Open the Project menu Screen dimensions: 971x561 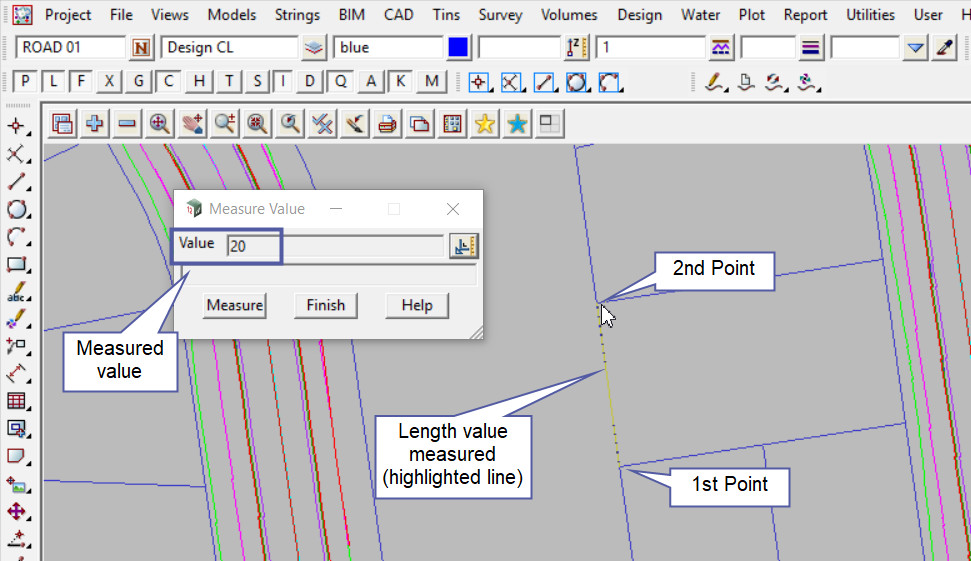click(68, 14)
